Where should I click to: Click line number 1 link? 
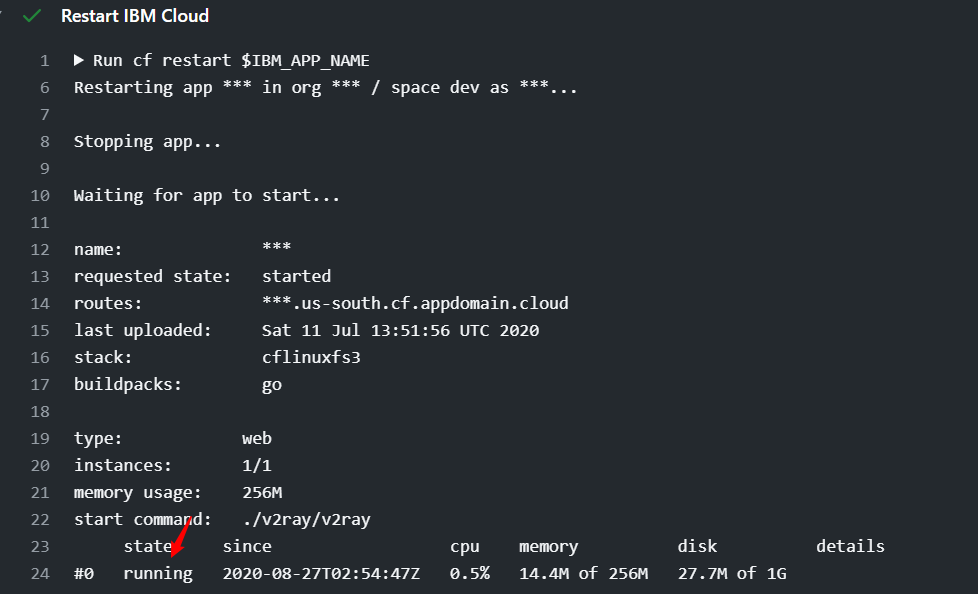(44, 61)
